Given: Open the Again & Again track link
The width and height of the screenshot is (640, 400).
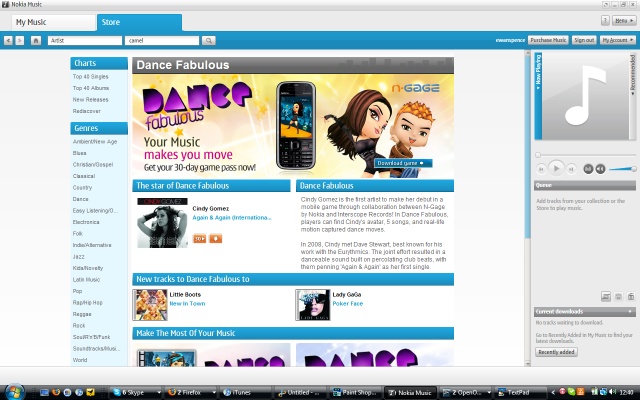Looking at the screenshot, I should pos(231,218).
